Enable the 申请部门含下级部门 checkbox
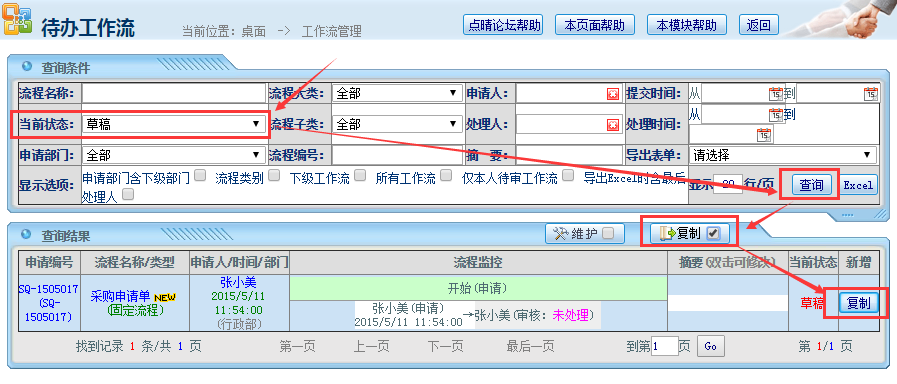Viewport: 897px width, 384px height. click(x=200, y=176)
